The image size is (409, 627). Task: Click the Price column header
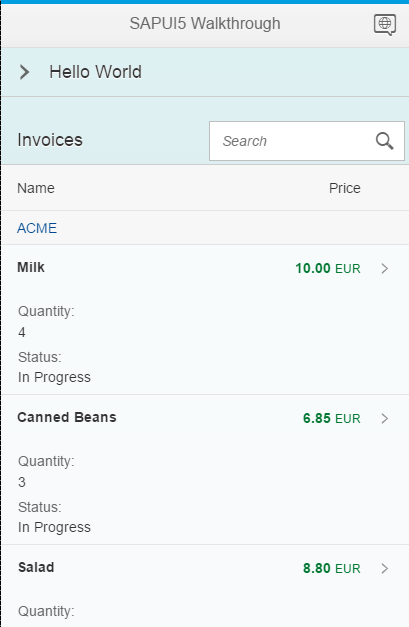[x=345, y=188]
